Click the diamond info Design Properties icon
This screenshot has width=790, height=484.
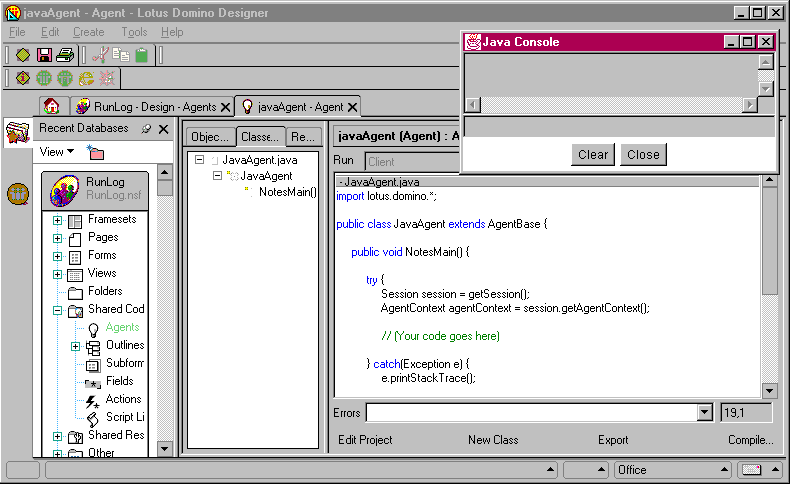(x=23, y=78)
